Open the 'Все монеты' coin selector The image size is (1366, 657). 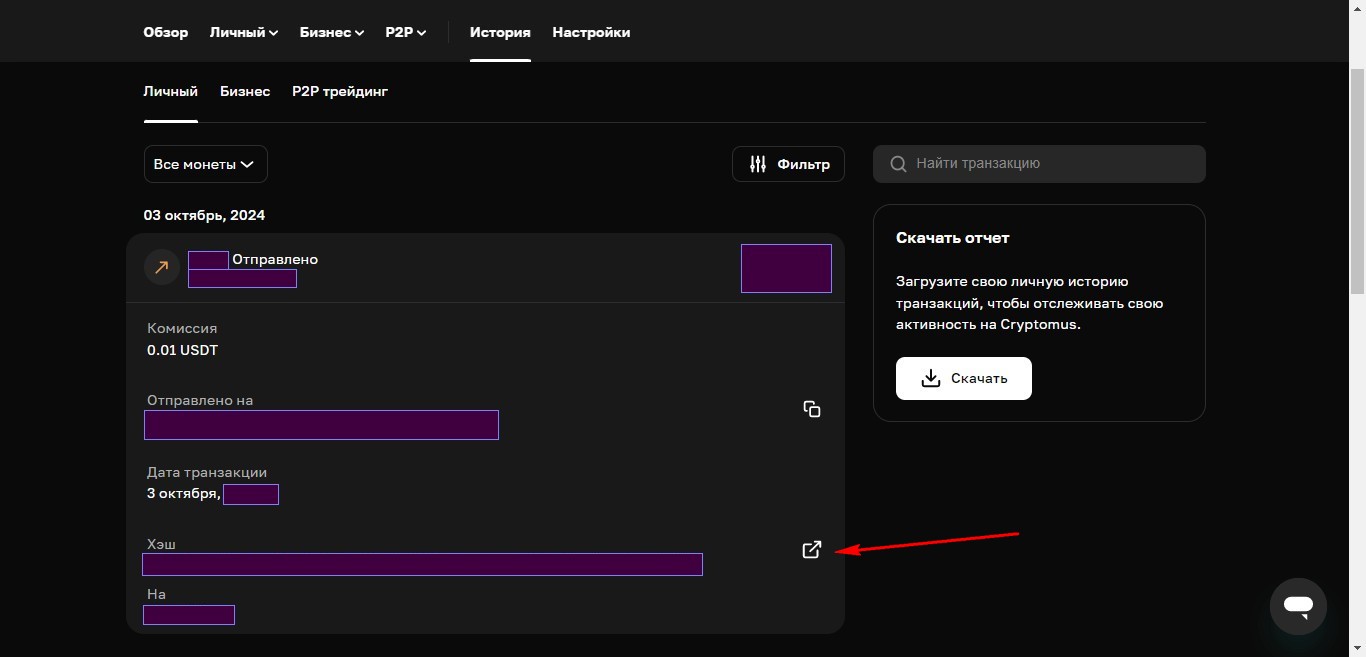206,164
